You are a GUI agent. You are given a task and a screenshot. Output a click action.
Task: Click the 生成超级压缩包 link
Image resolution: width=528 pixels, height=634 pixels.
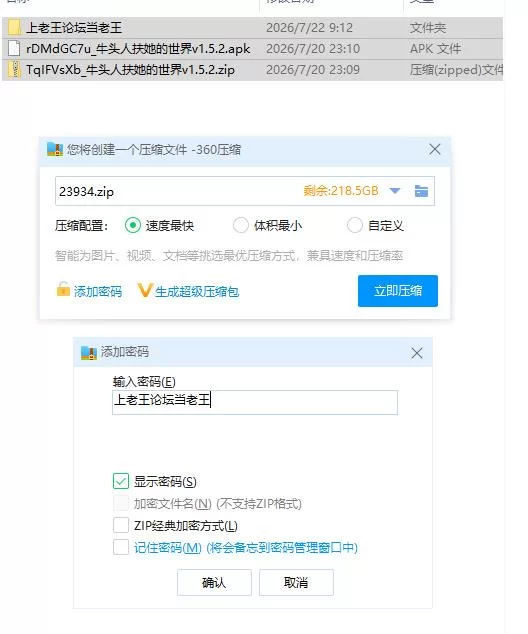point(197,292)
